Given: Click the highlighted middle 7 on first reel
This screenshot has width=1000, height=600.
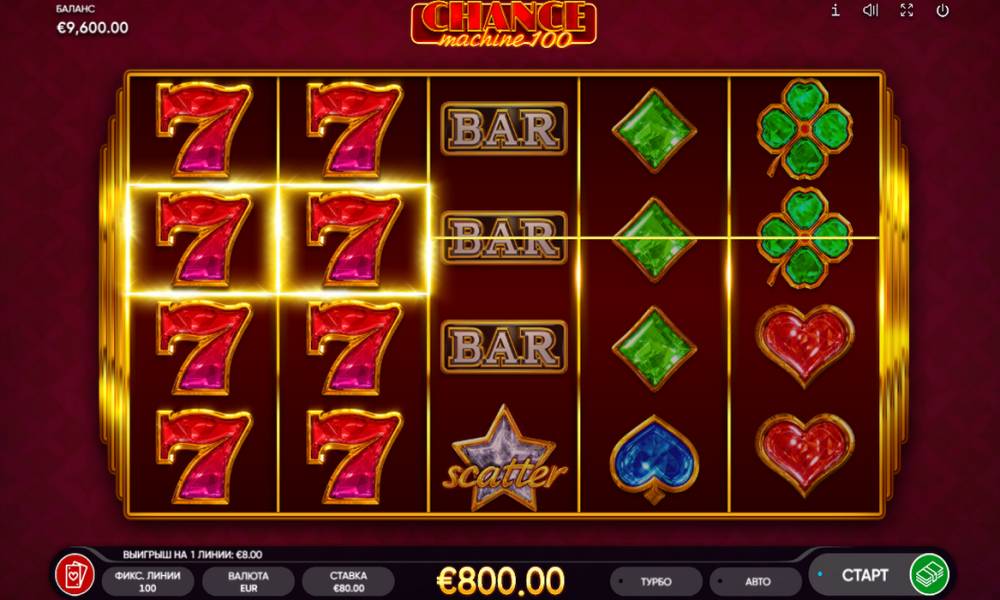Looking at the screenshot, I should coord(204,238).
